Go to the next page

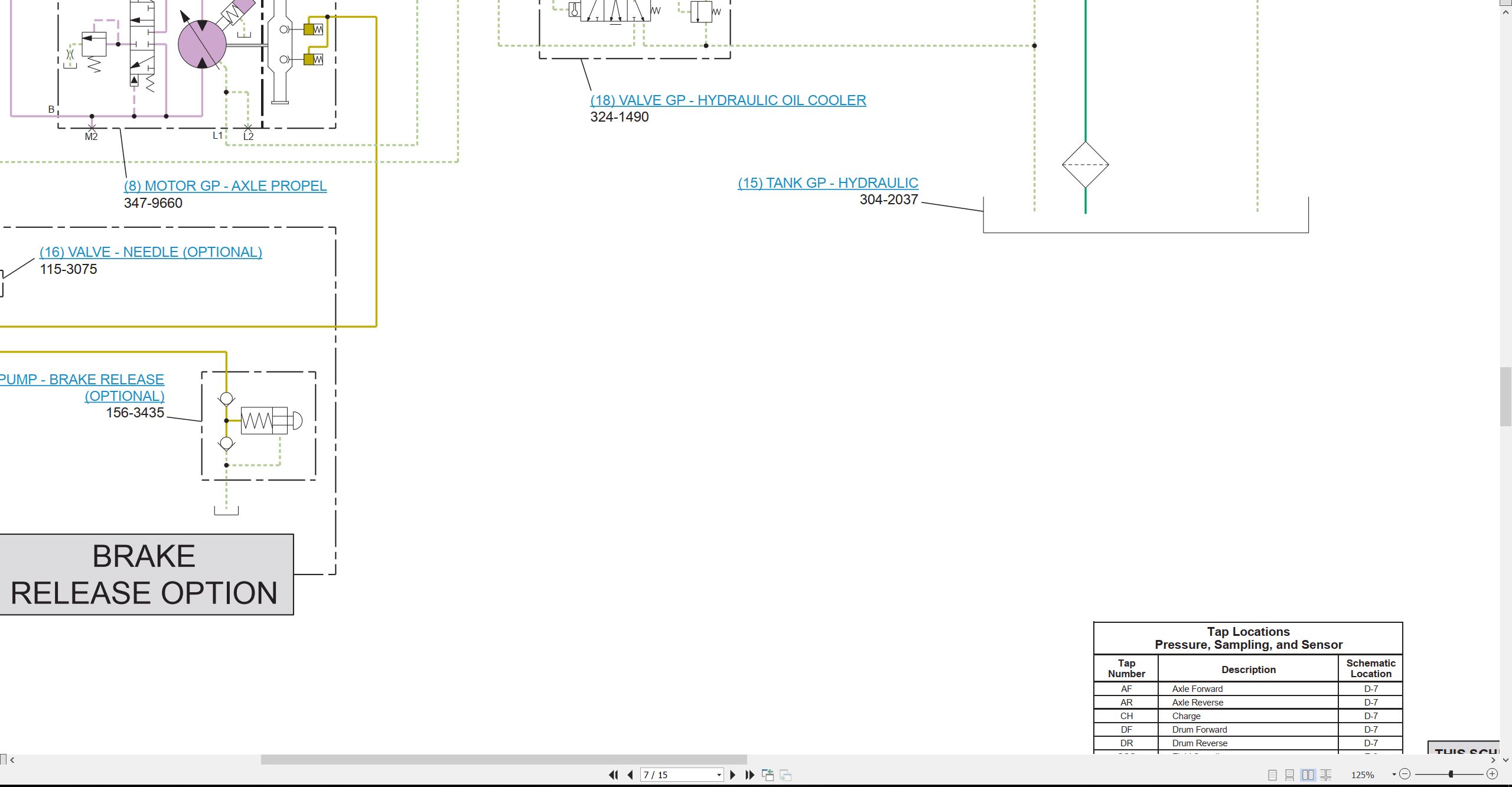pos(733,775)
